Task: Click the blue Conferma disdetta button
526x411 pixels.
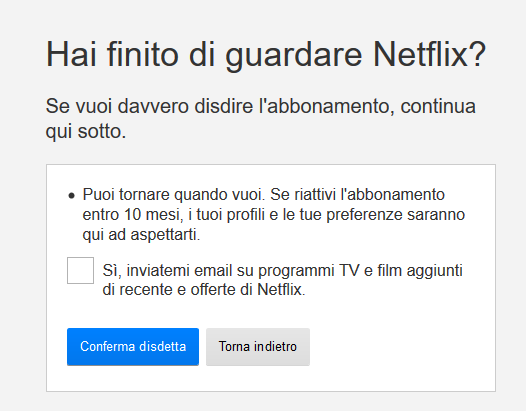Action: [133, 347]
